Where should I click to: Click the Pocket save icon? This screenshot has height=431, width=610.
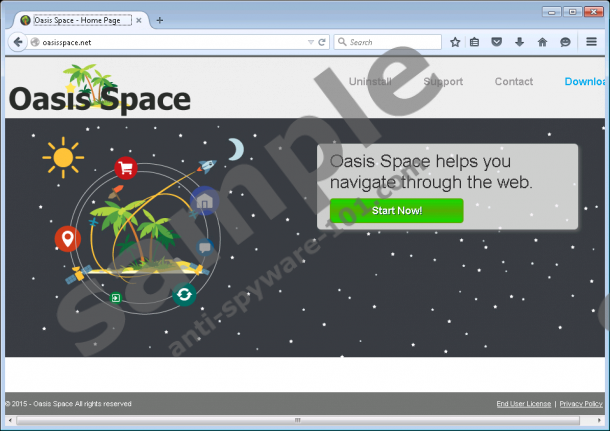[498, 42]
